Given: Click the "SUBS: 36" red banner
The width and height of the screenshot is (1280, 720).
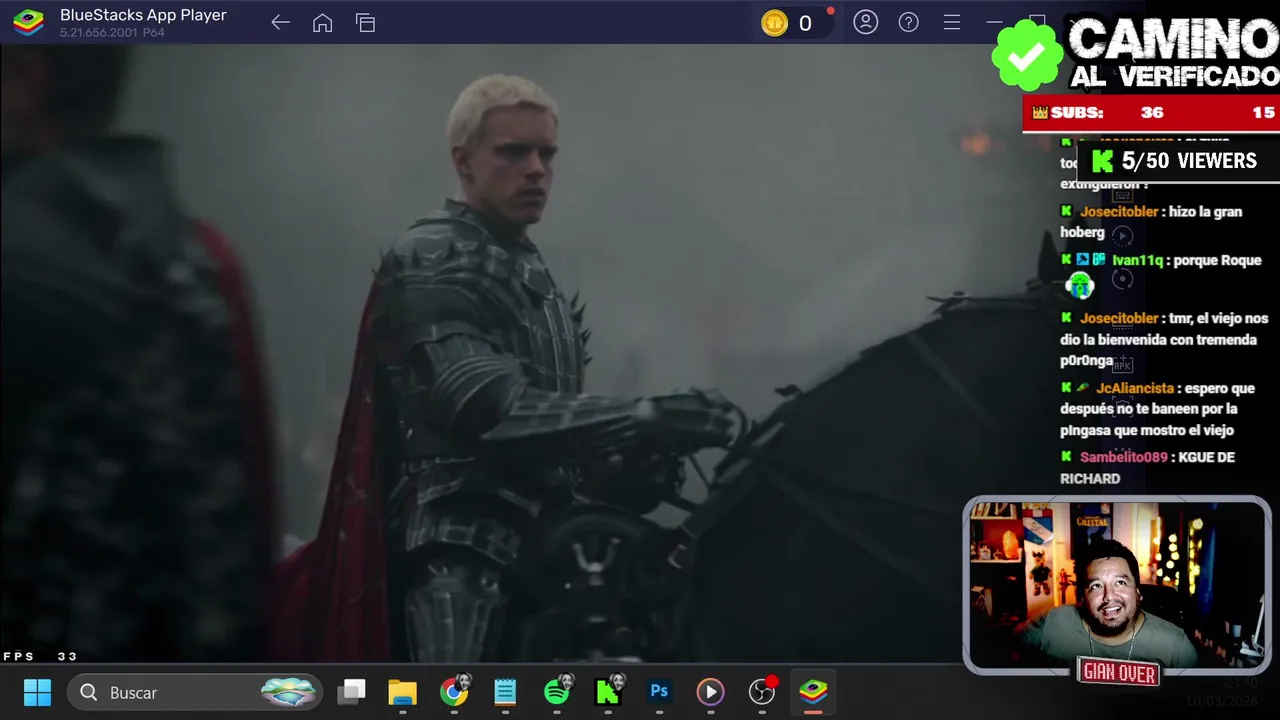Looking at the screenshot, I should 1150,113.
